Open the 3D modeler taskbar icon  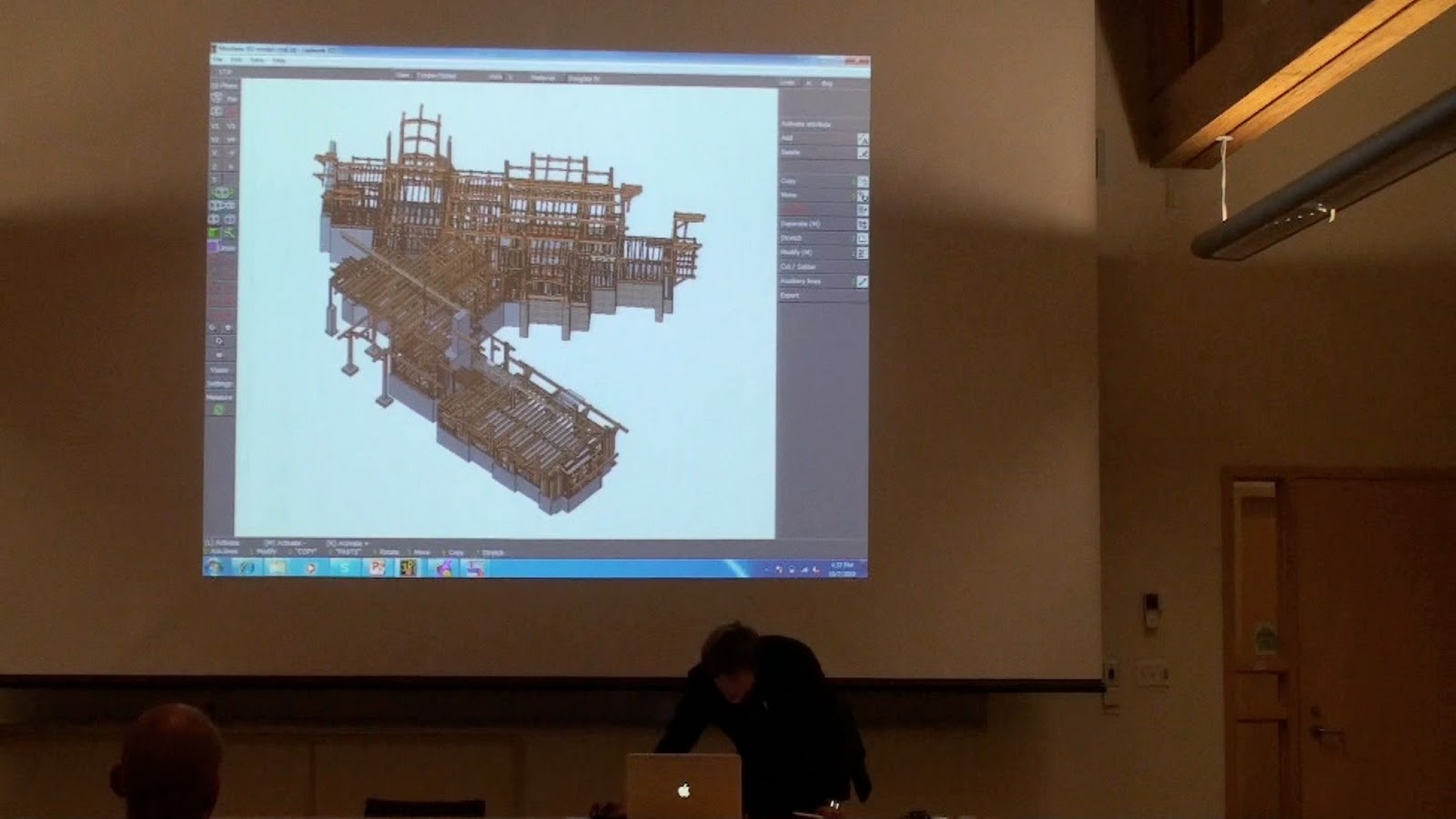click(x=409, y=567)
